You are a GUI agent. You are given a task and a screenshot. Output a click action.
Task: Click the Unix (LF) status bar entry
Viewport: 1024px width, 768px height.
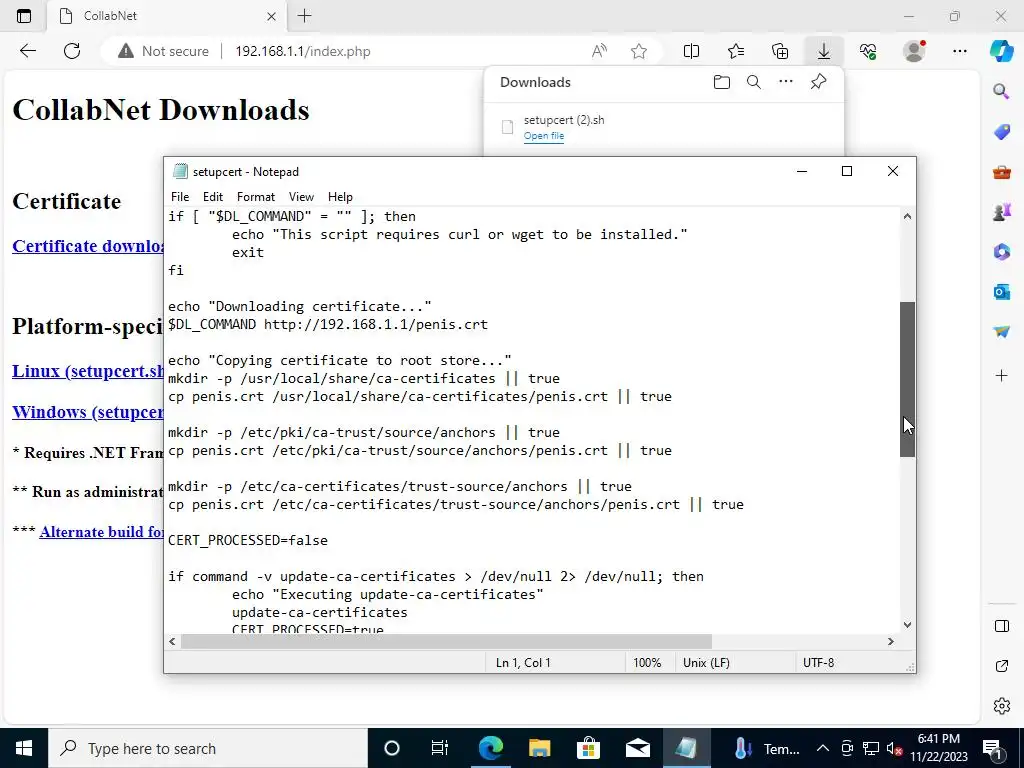coord(707,662)
